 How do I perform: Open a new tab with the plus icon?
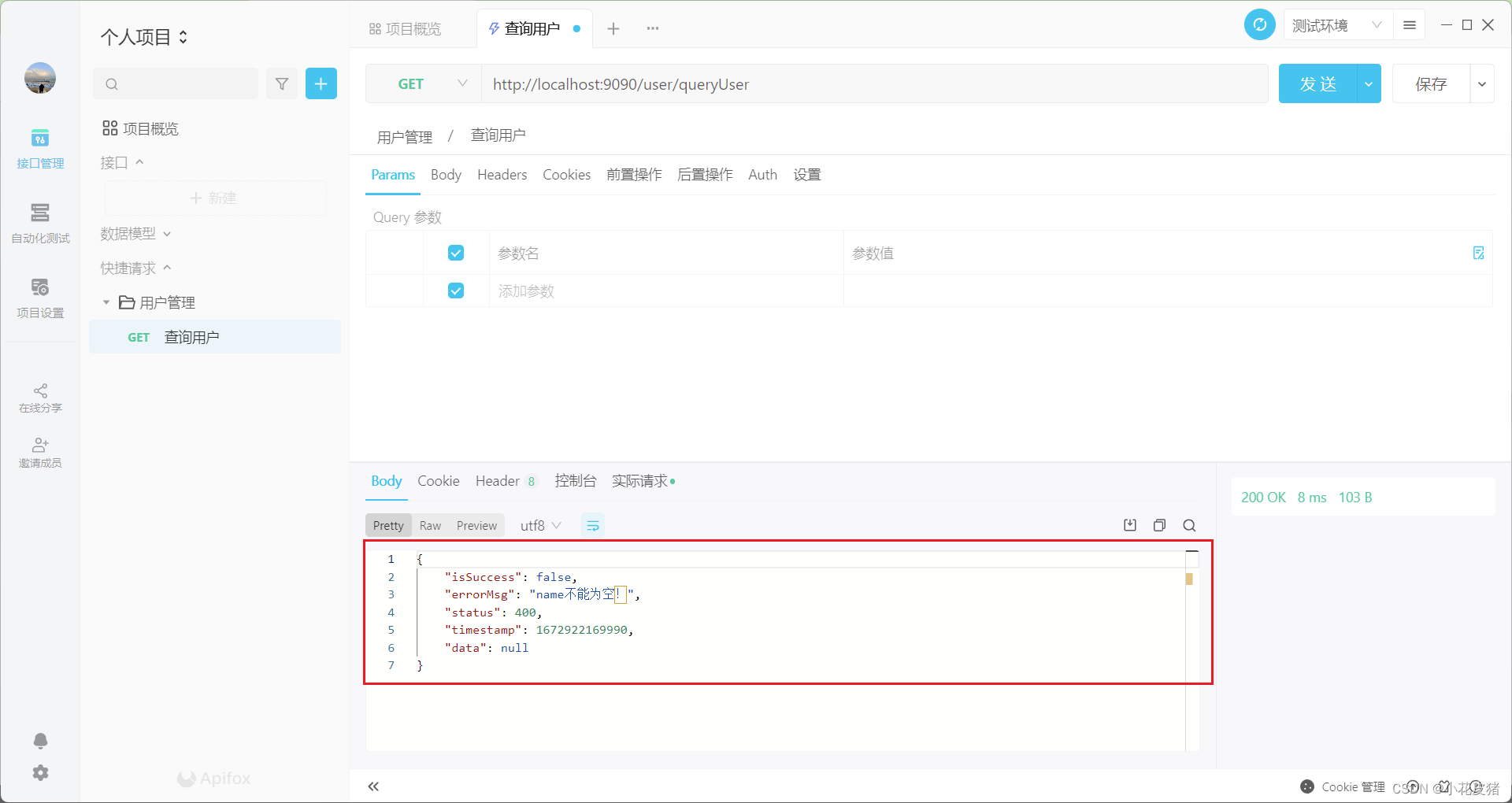613,28
